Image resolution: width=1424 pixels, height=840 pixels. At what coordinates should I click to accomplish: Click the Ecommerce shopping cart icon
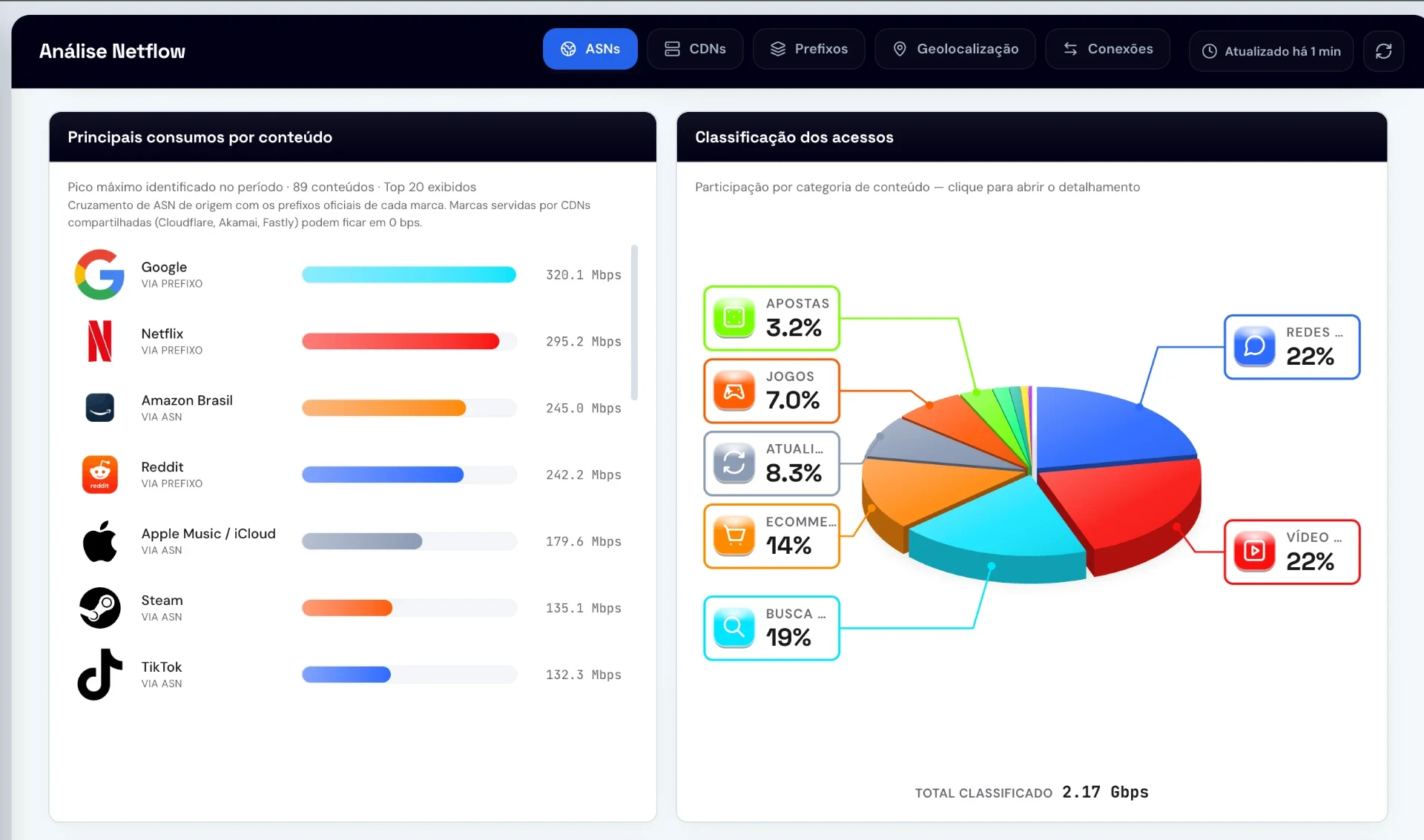(x=734, y=536)
